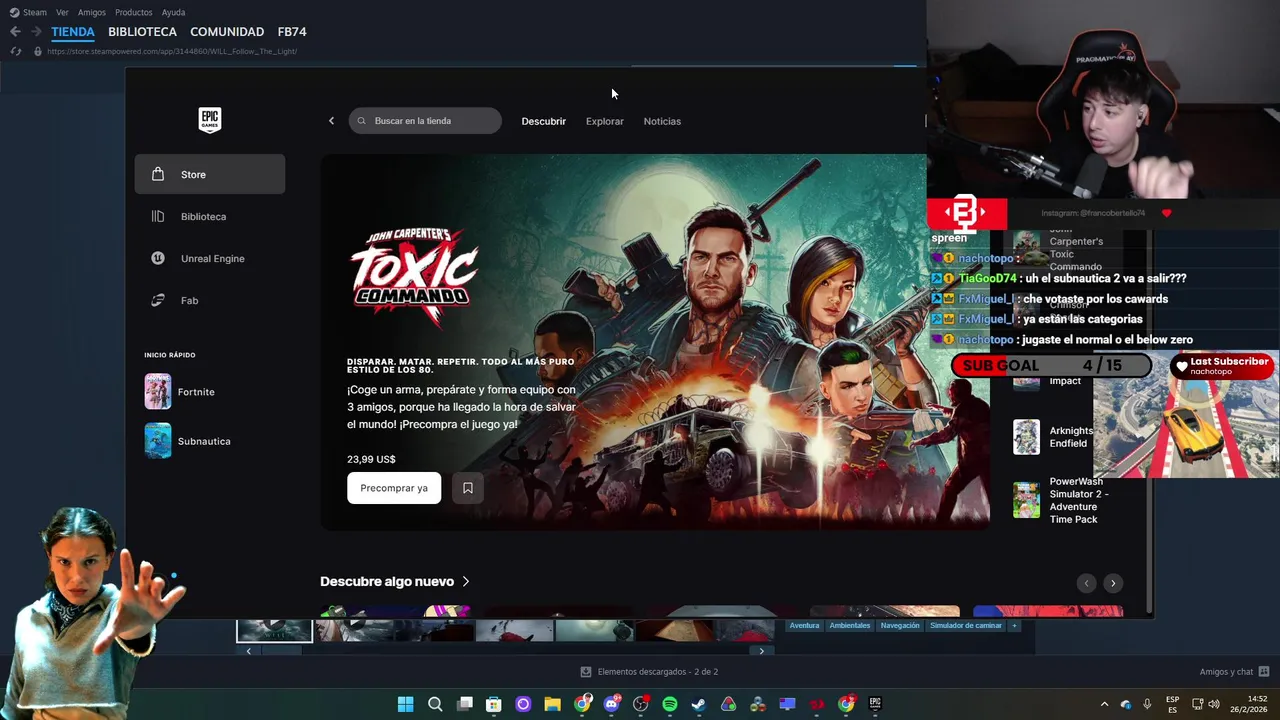Viewport: 1280px width, 720px height.
Task: Switch to Steam COMUNIDAD tab
Action: [227, 32]
